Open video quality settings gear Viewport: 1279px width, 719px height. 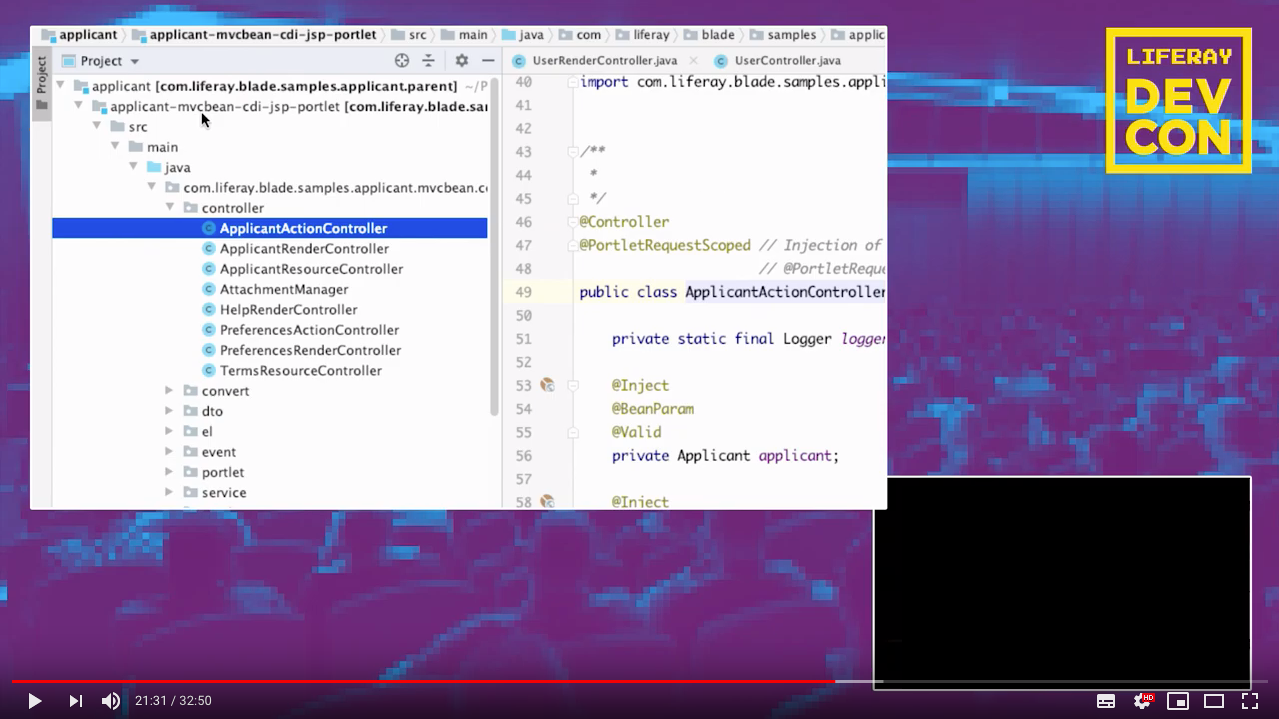pos(1142,701)
